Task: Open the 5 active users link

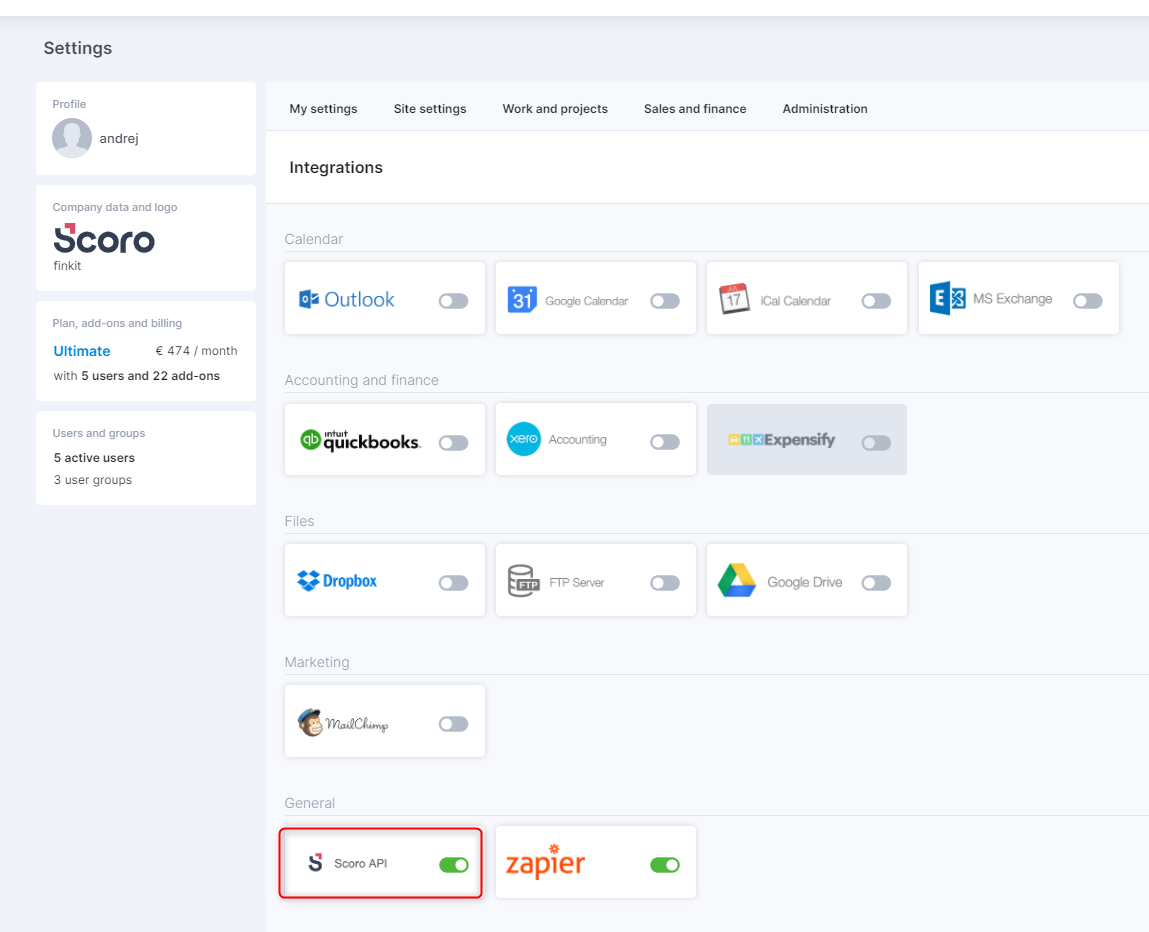Action: pos(94,457)
